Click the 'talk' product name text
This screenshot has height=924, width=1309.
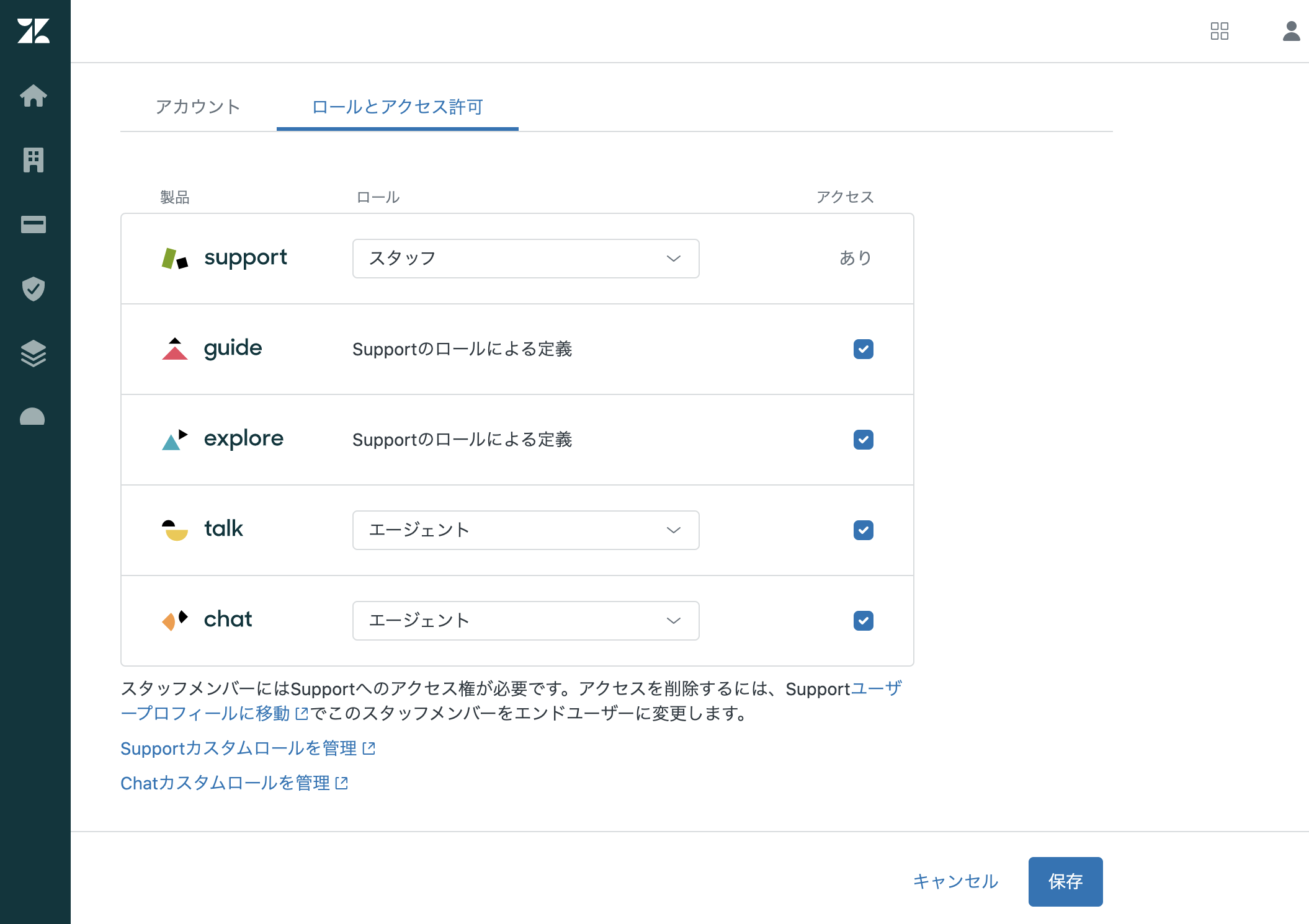click(224, 529)
